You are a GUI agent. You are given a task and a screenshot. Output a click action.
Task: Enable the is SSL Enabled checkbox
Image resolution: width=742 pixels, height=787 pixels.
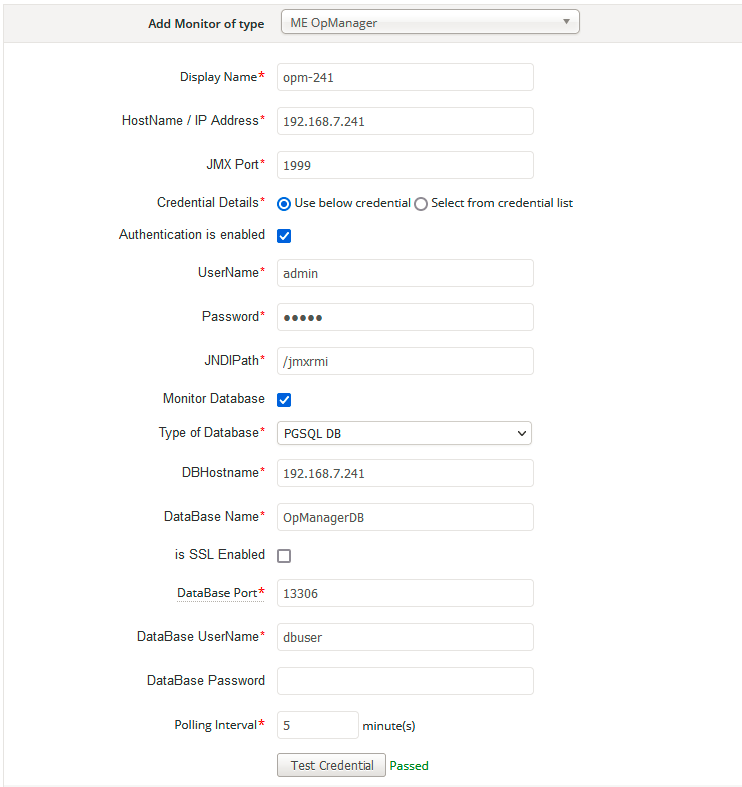[x=284, y=556]
